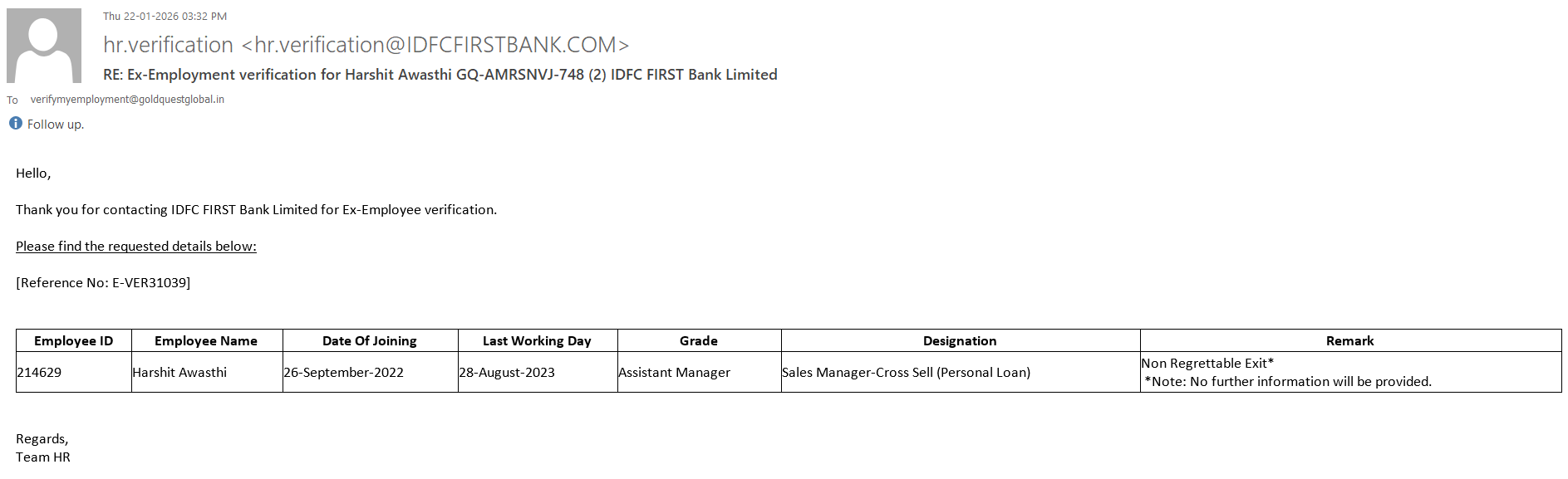This screenshot has width=1568, height=479.
Task: Select the Harshit Awasthi name cell
Action: tap(179, 373)
